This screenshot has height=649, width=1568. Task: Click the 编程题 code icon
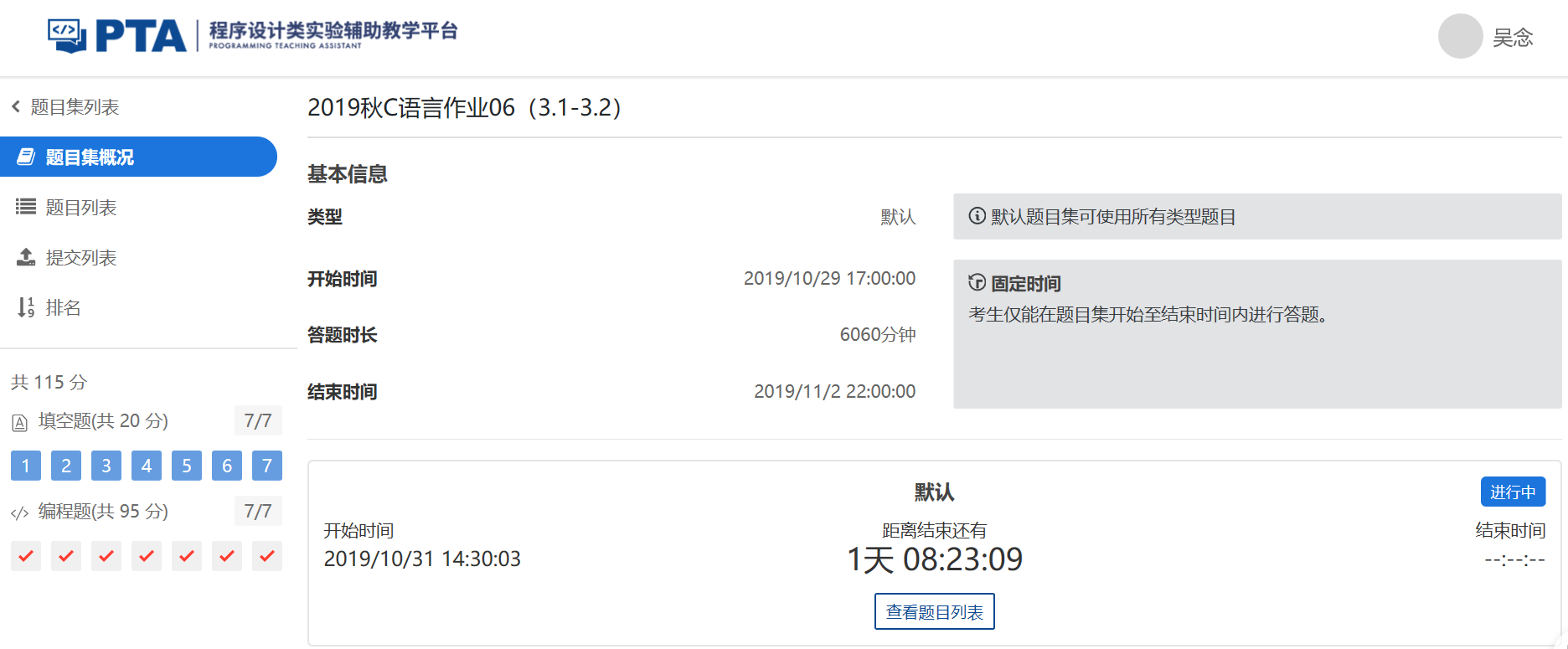tap(20, 513)
